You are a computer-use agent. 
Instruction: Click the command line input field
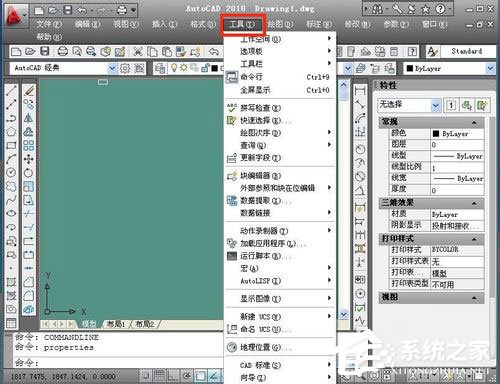118,362
